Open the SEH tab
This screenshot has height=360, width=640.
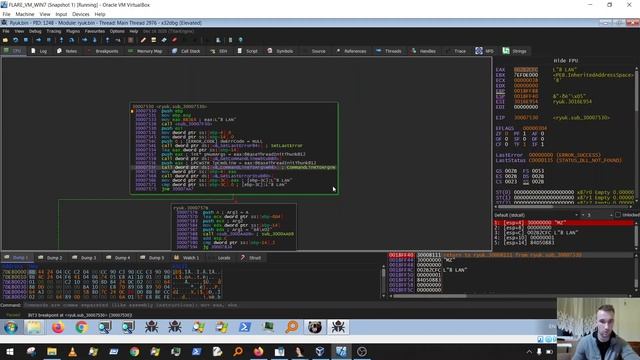pos(219,51)
